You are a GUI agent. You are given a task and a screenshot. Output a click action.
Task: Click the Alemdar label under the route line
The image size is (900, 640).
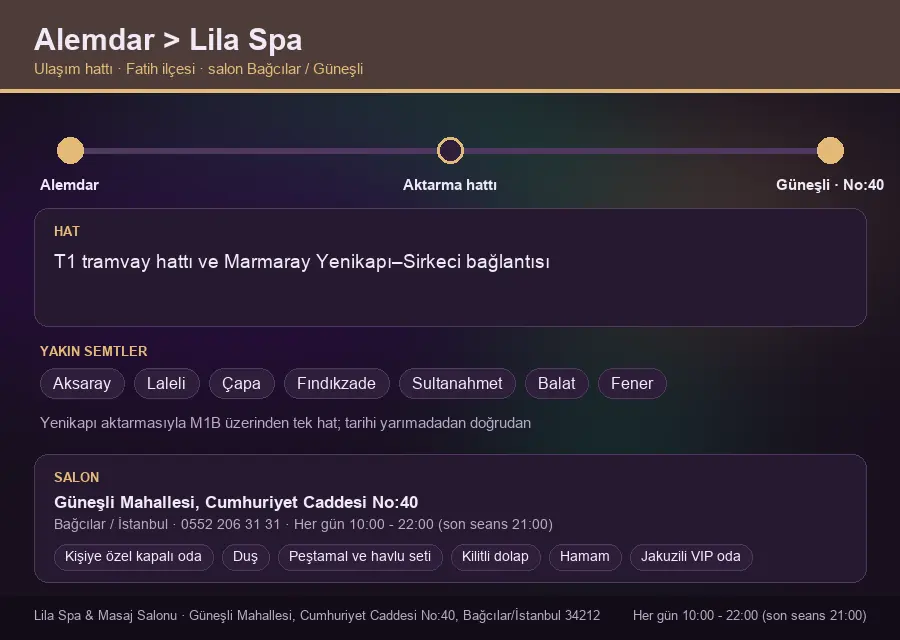tap(69, 185)
